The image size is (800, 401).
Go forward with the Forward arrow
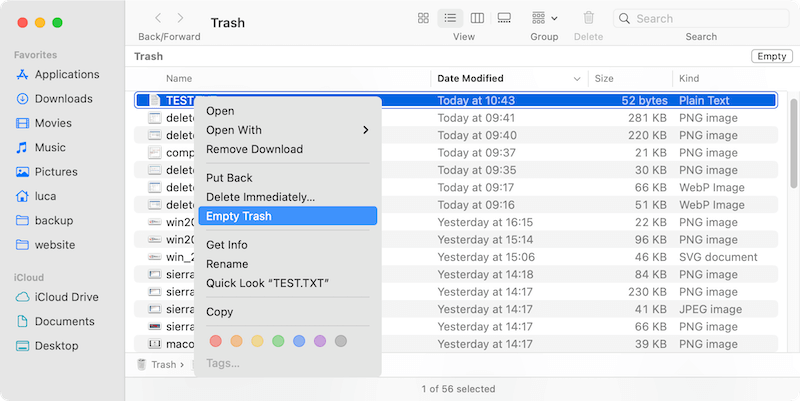[x=180, y=18]
